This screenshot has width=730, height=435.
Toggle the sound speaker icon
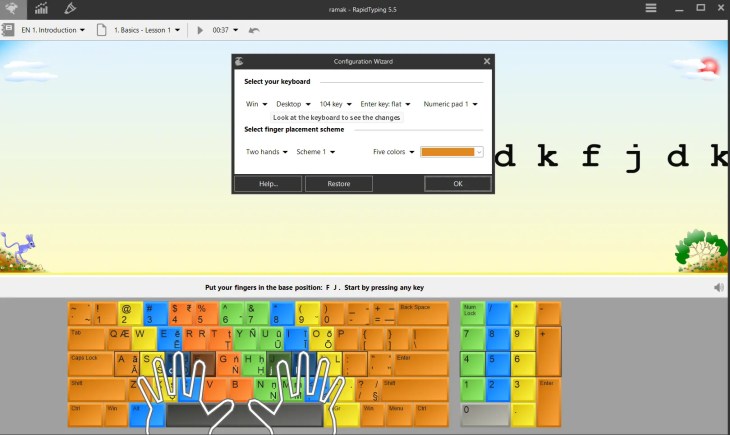[719, 287]
